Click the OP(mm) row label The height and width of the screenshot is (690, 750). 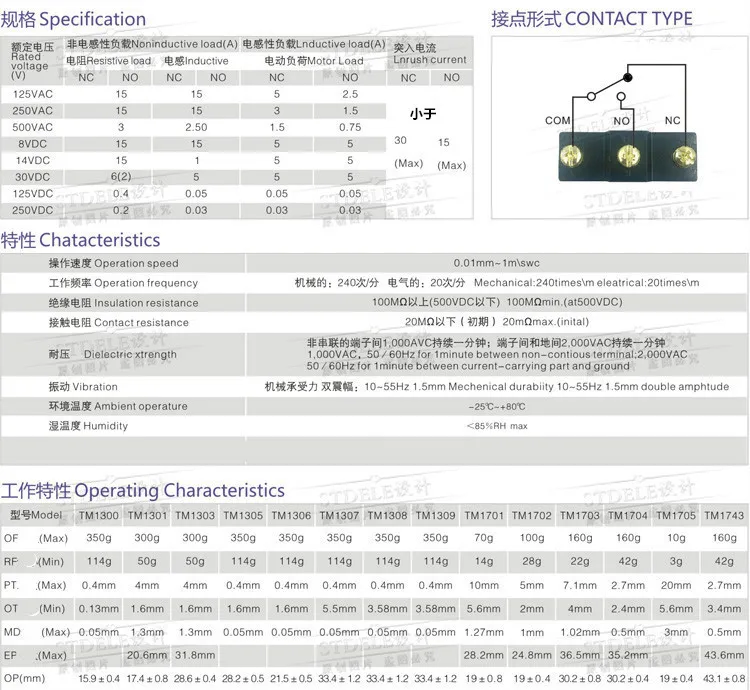coord(24,678)
